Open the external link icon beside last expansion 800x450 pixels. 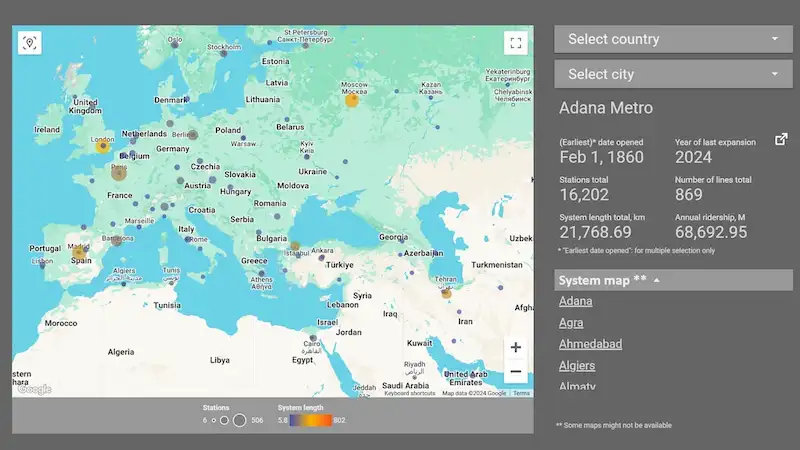[x=781, y=139]
